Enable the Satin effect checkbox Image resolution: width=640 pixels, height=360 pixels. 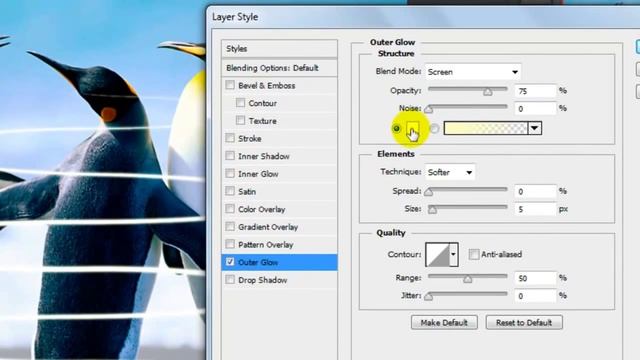(x=230, y=191)
